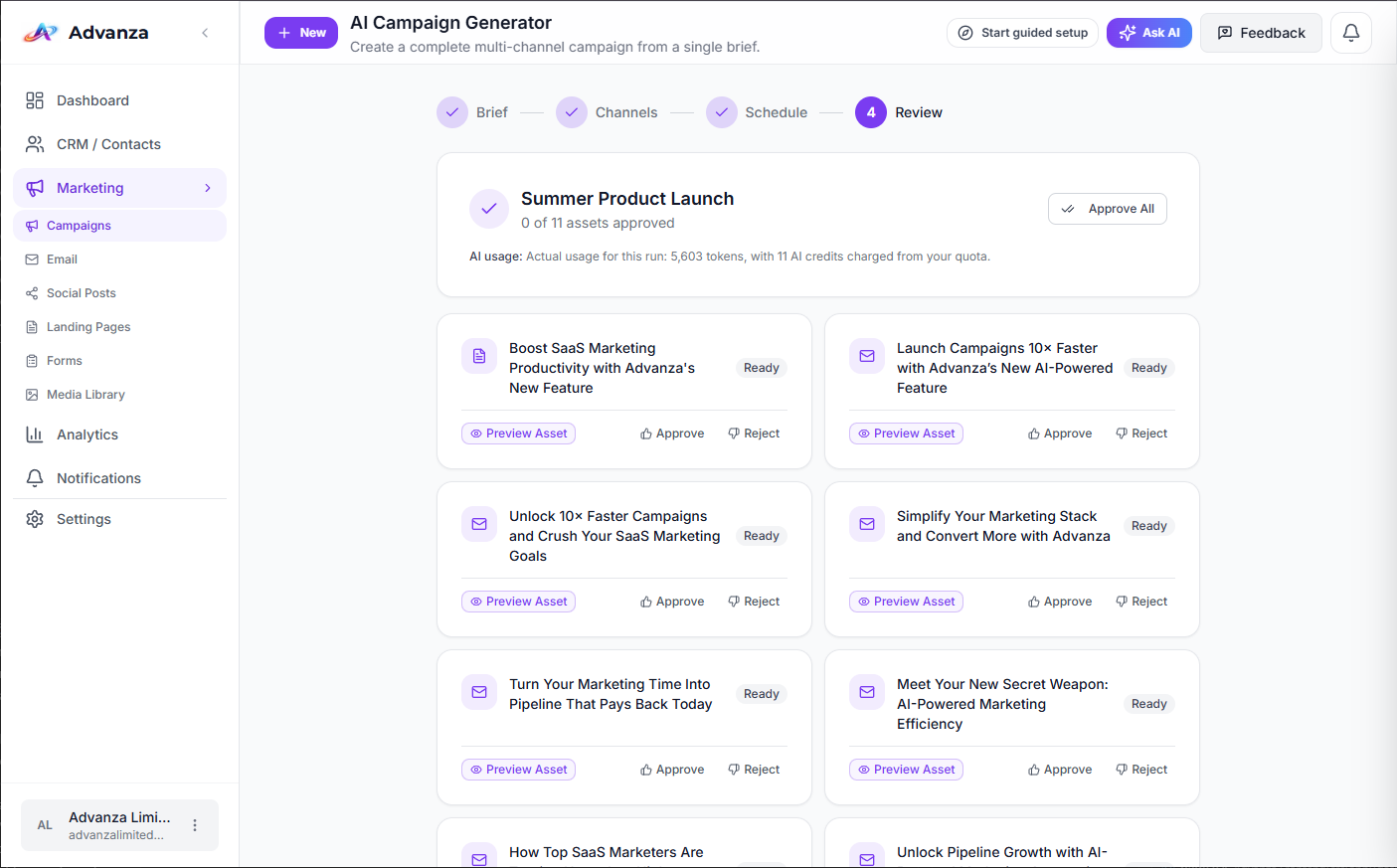This screenshot has width=1397, height=868.
Task: Reject the Unlock 10× Faster Campaigns asset
Action: (x=754, y=602)
